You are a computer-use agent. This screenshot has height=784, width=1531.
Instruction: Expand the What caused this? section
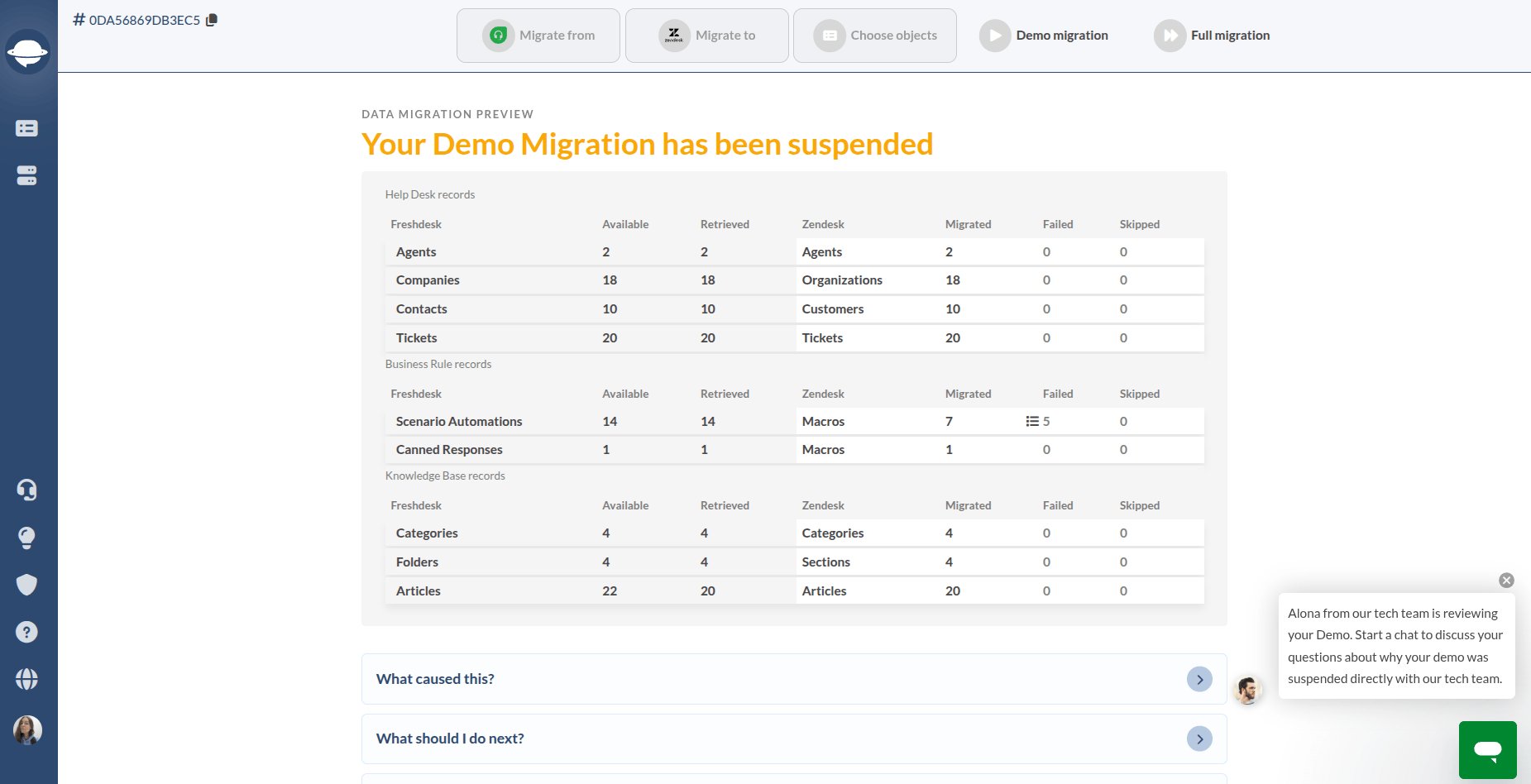pos(1199,679)
